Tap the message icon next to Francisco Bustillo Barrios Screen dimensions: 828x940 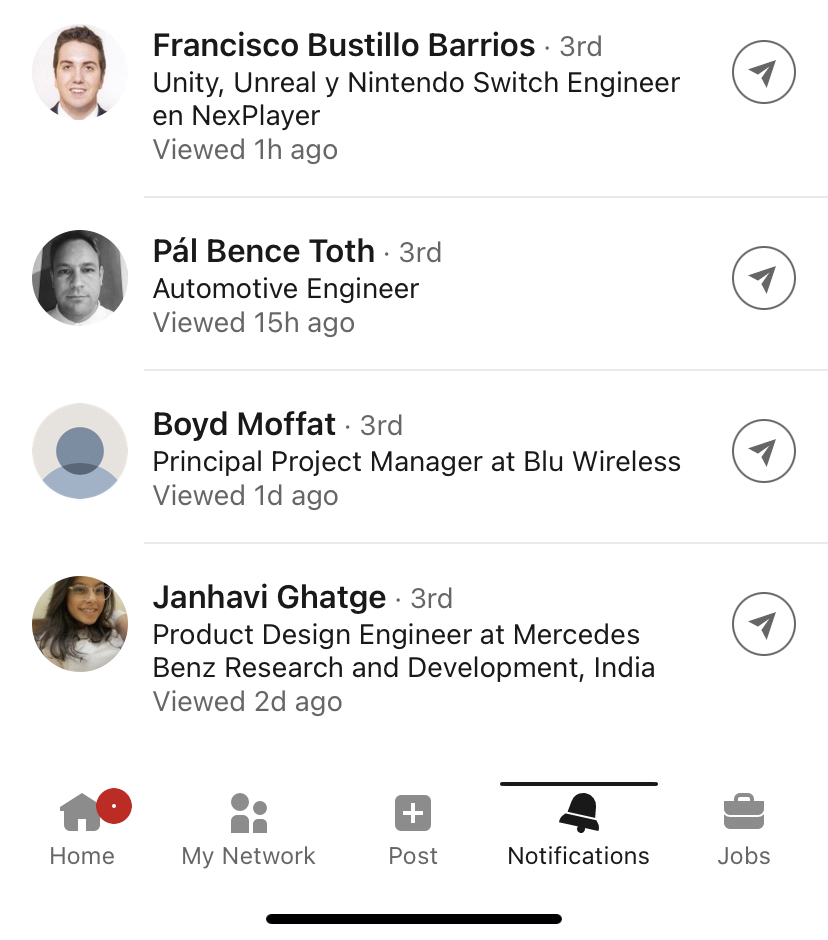(x=763, y=72)
